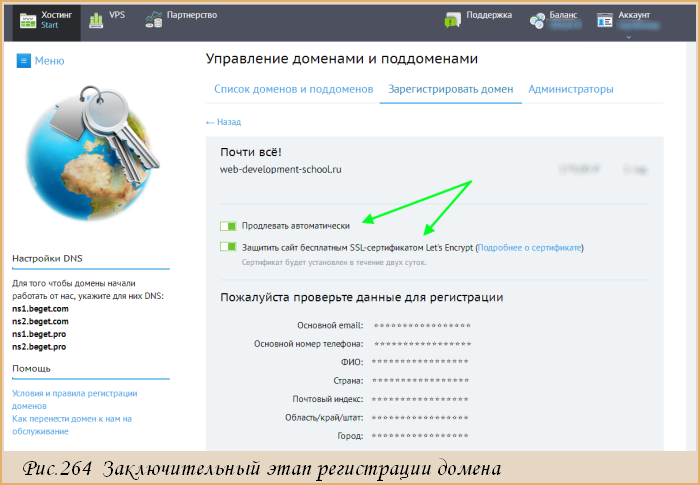
Task: Toggle Let's Encrypt SSL certificate switch
Action: pos(228,247)
